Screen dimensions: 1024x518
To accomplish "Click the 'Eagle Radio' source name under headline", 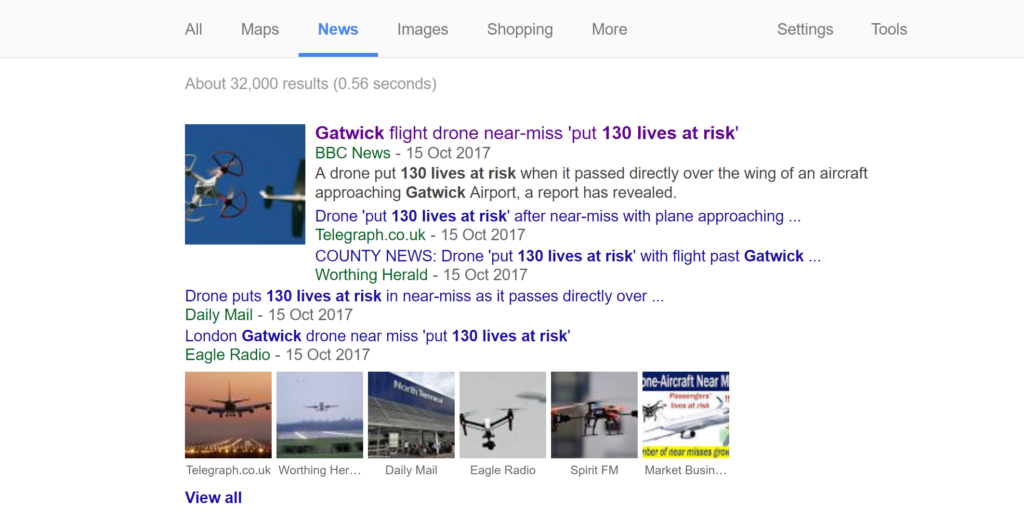I will [x=227, y=355].
